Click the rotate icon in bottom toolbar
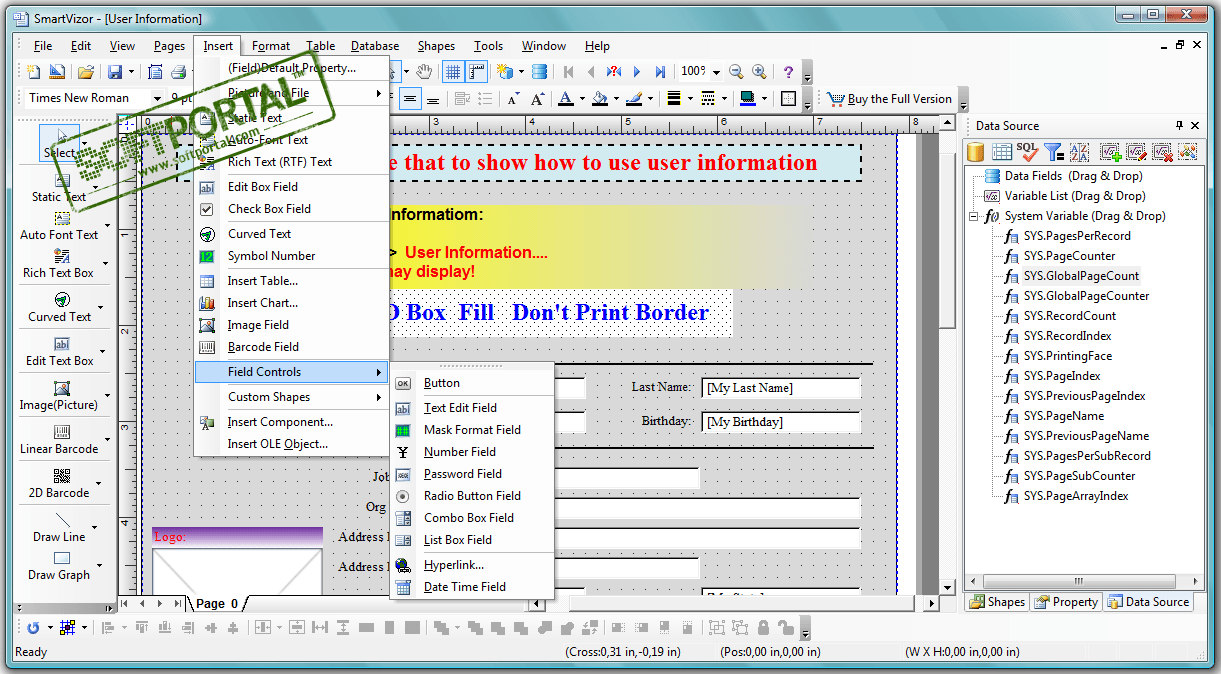 point(33,627)
